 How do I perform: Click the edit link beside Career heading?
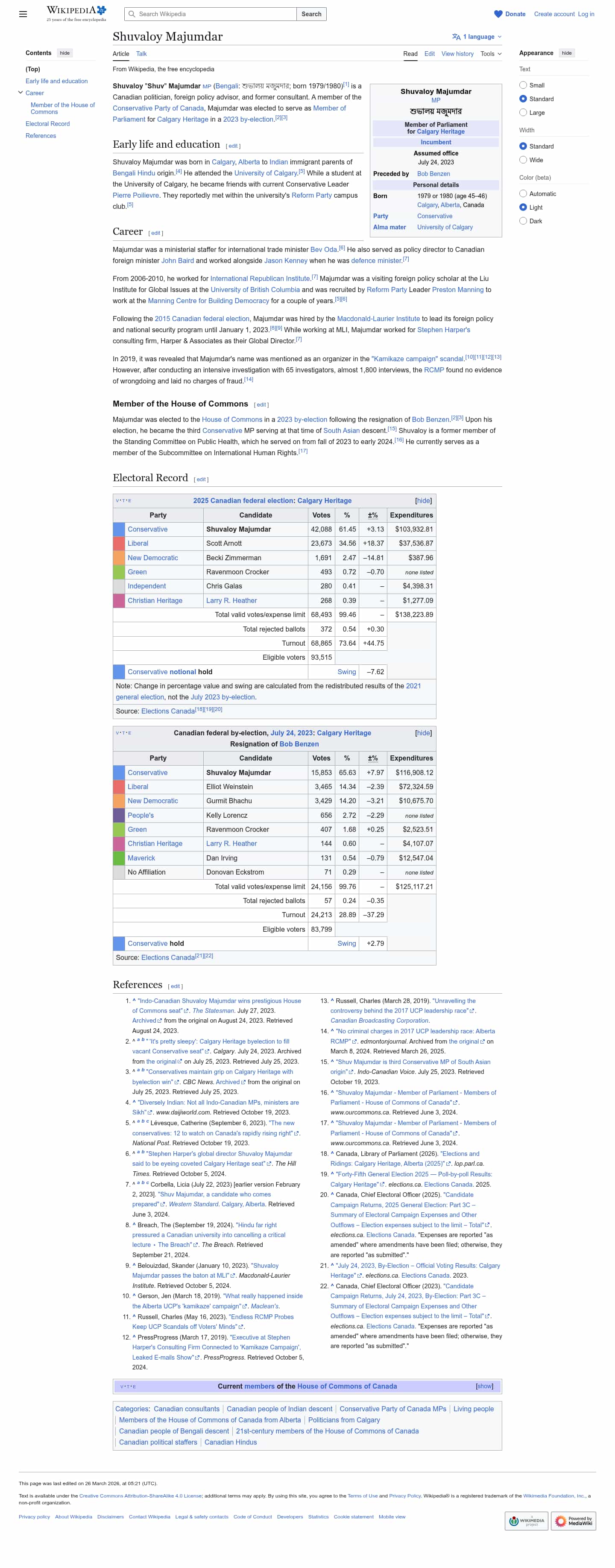(156, 233)
